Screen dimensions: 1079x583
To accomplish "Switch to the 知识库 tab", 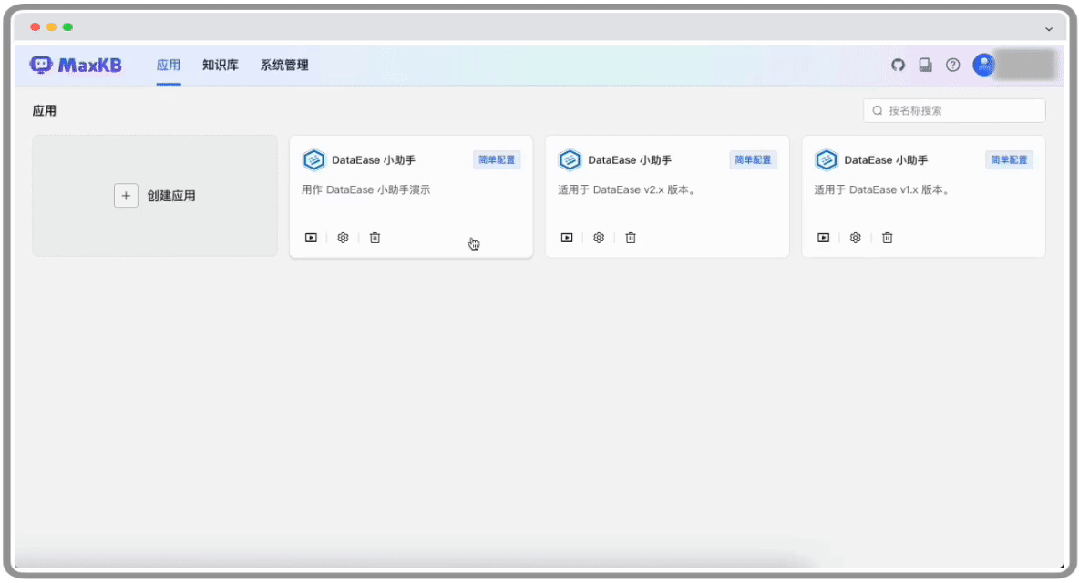I will [220, 65].
